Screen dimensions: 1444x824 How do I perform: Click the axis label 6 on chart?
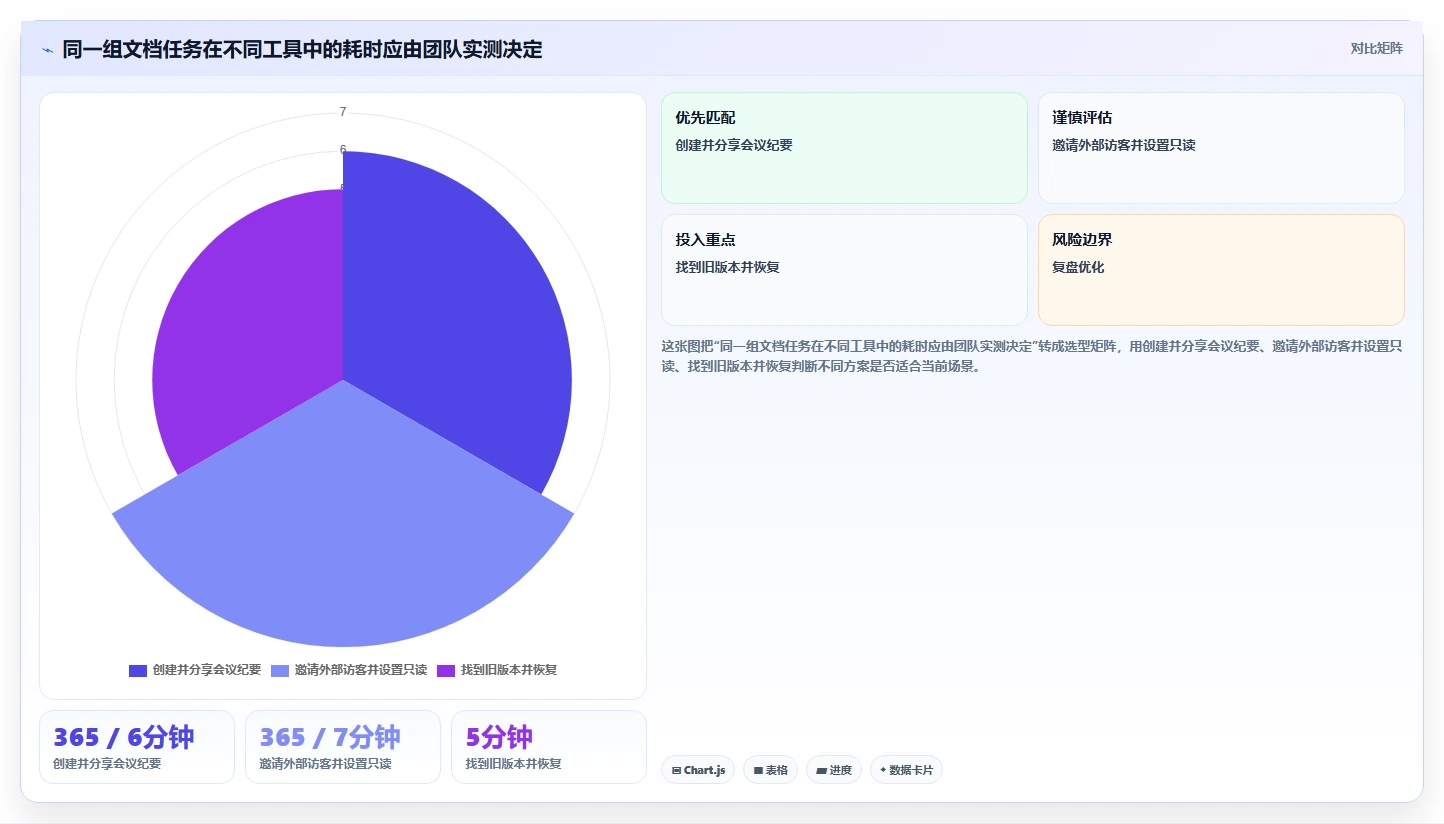click(x=343, y=150)
